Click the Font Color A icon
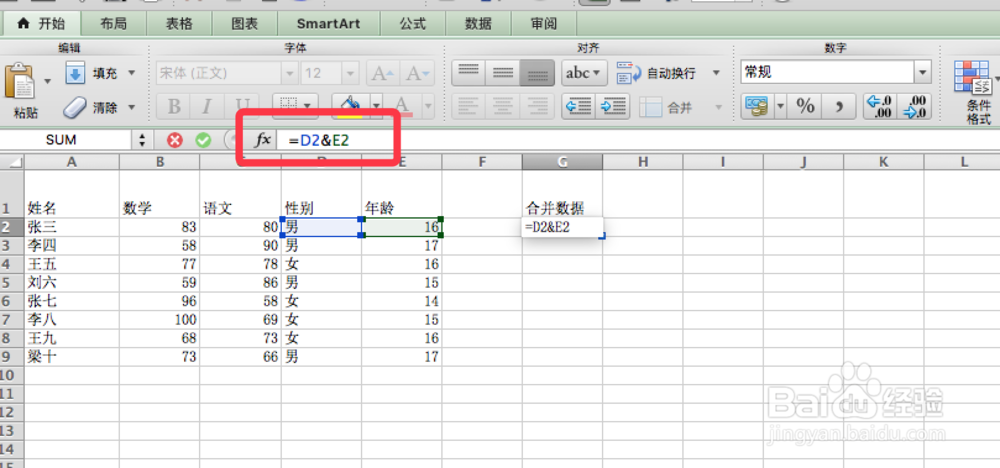The height and width of the screenshot is (468, 1000). pos(402,106)
